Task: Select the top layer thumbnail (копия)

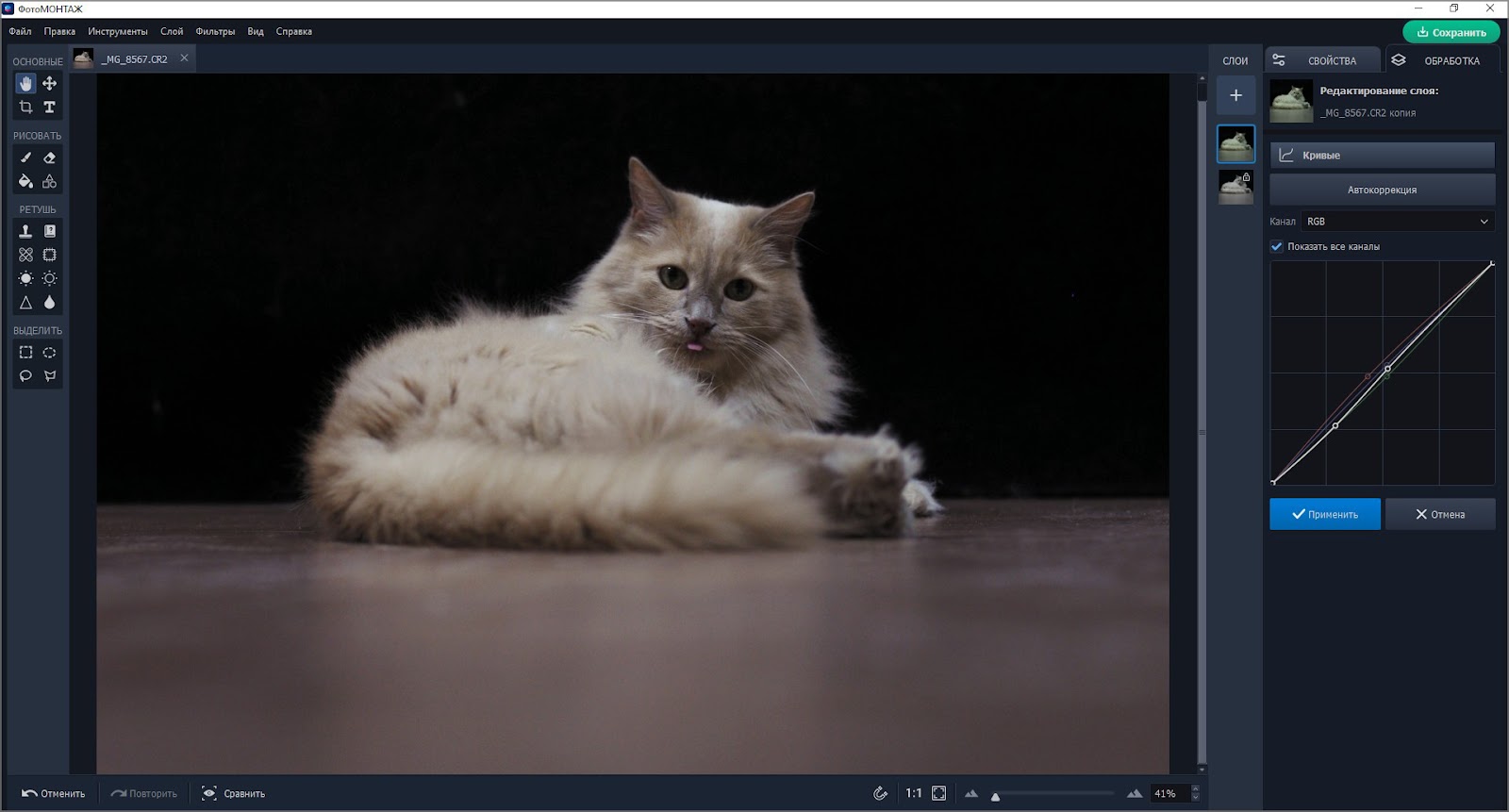Action: (x=1235, y=144)
